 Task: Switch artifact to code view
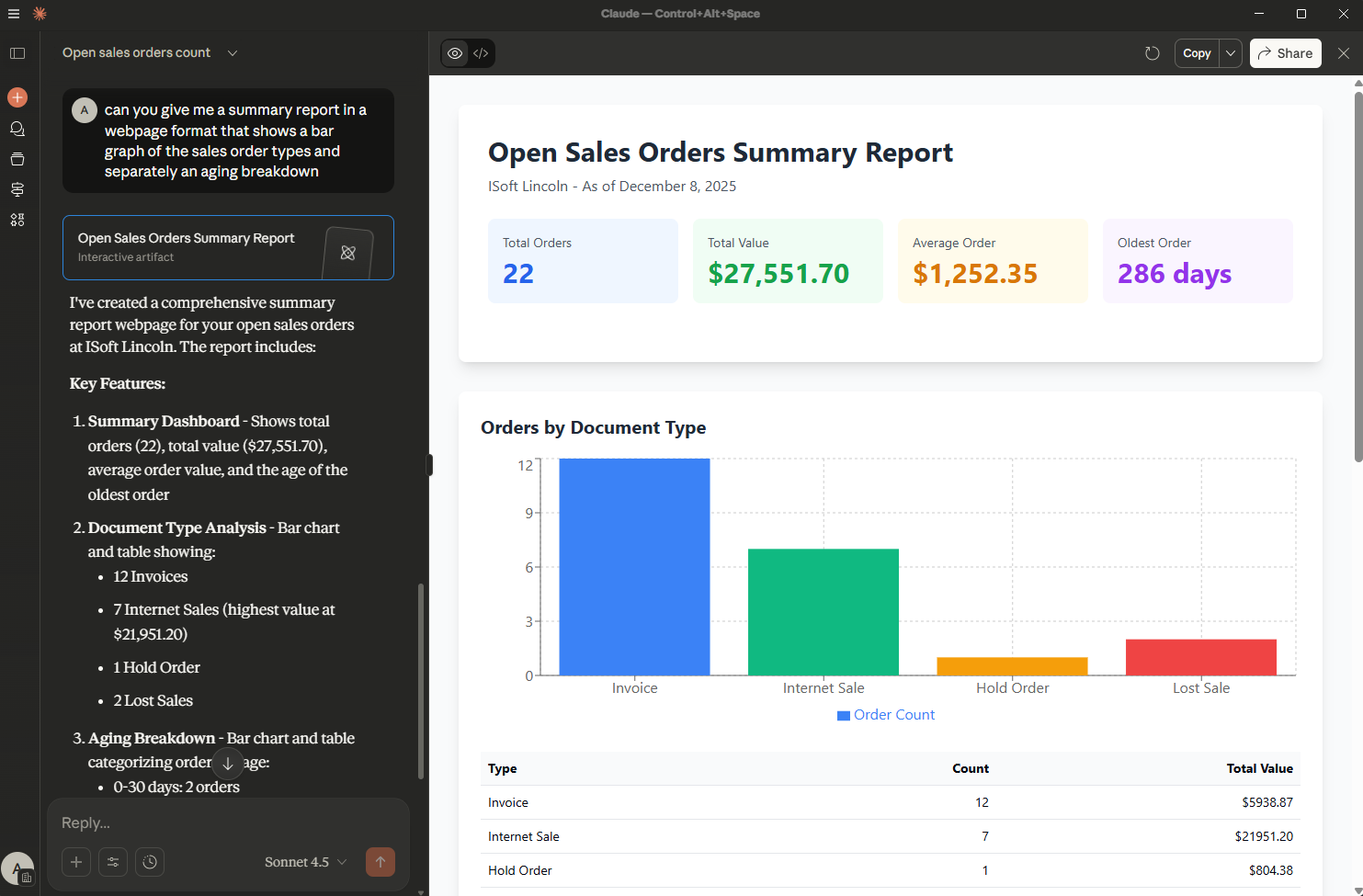[481, 53]
